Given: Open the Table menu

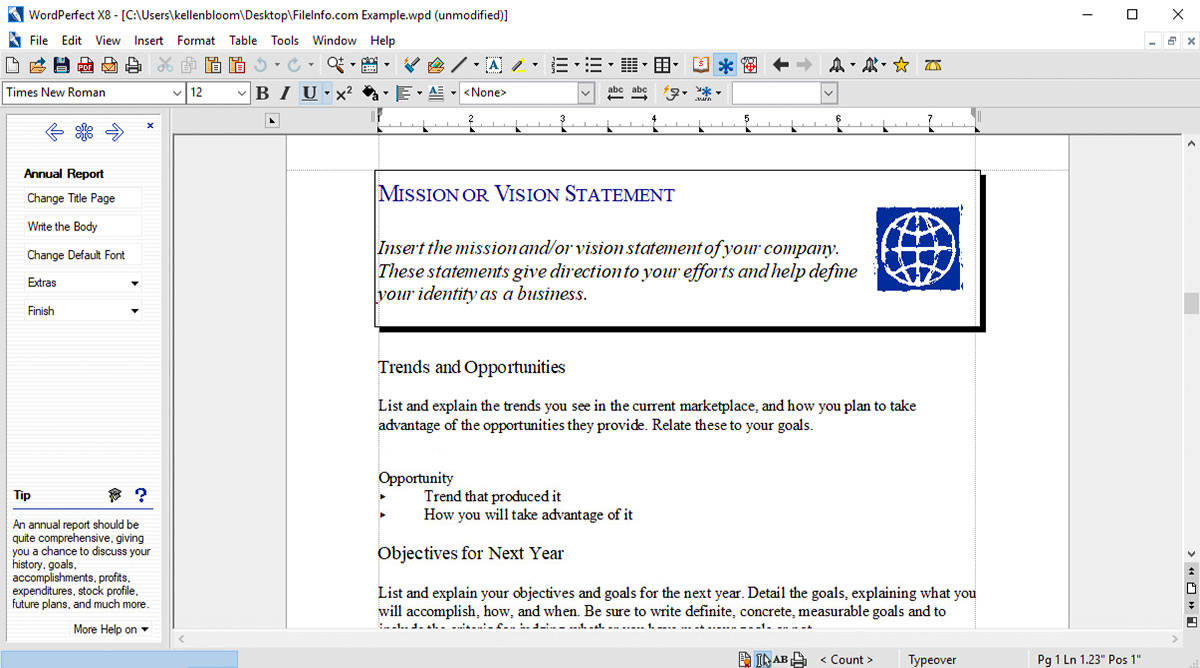Looking at the screenshot, I should (x=243, y=41).
